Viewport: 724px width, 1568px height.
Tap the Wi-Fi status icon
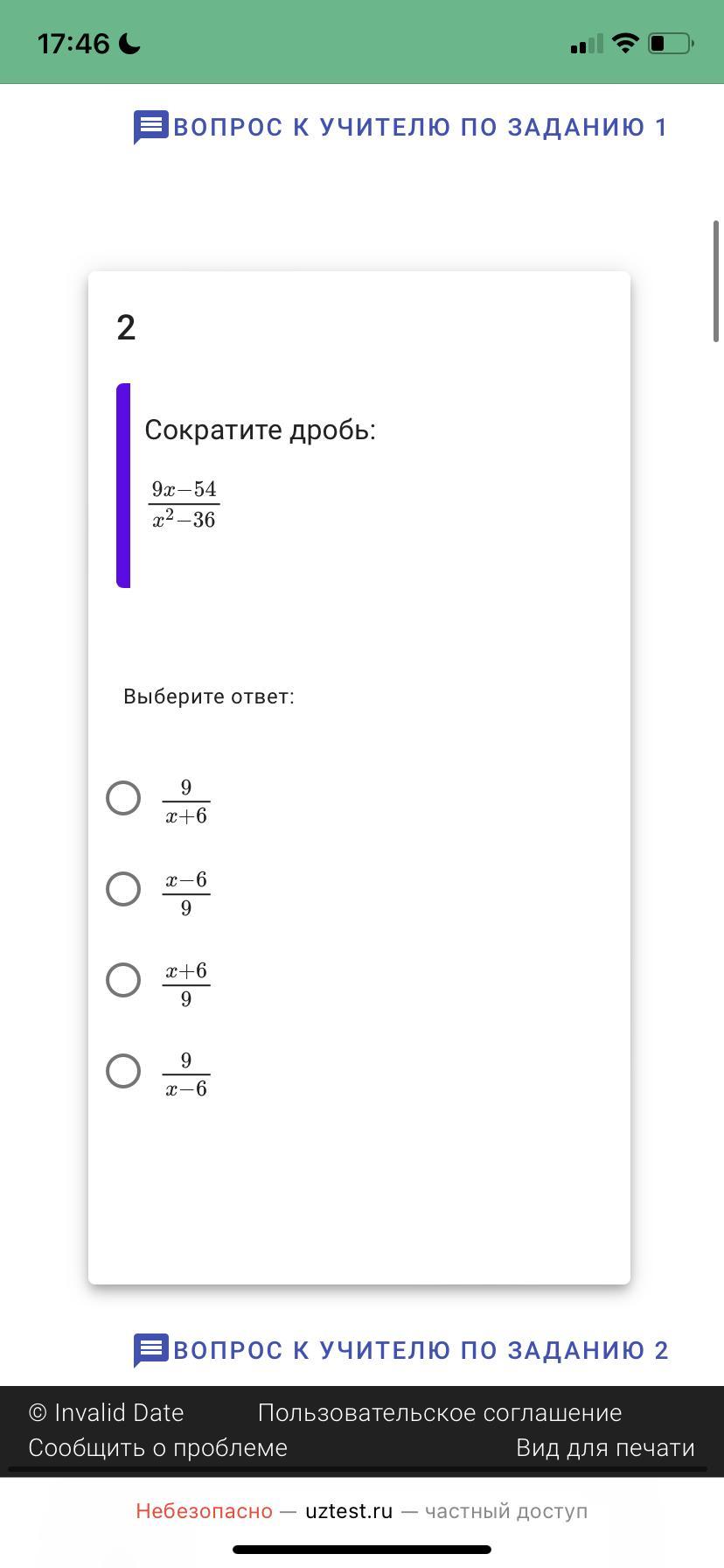tap(624, 43)
